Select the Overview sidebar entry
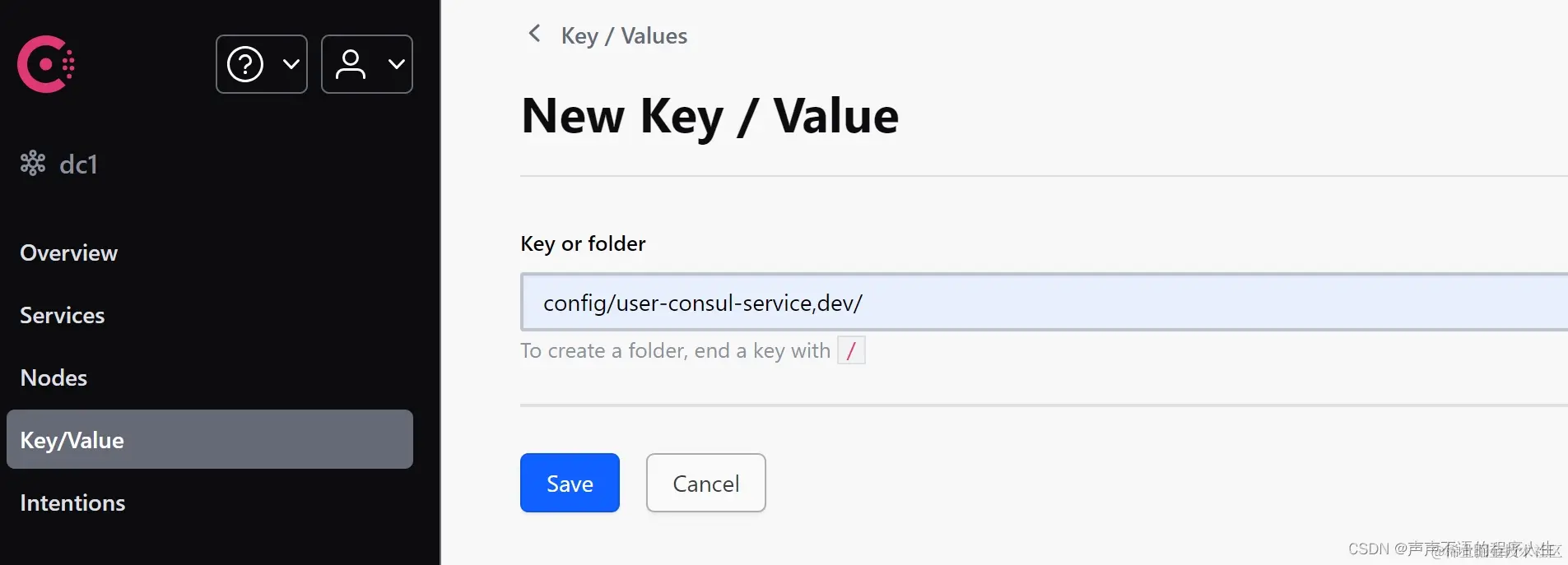 pos(68,252)
